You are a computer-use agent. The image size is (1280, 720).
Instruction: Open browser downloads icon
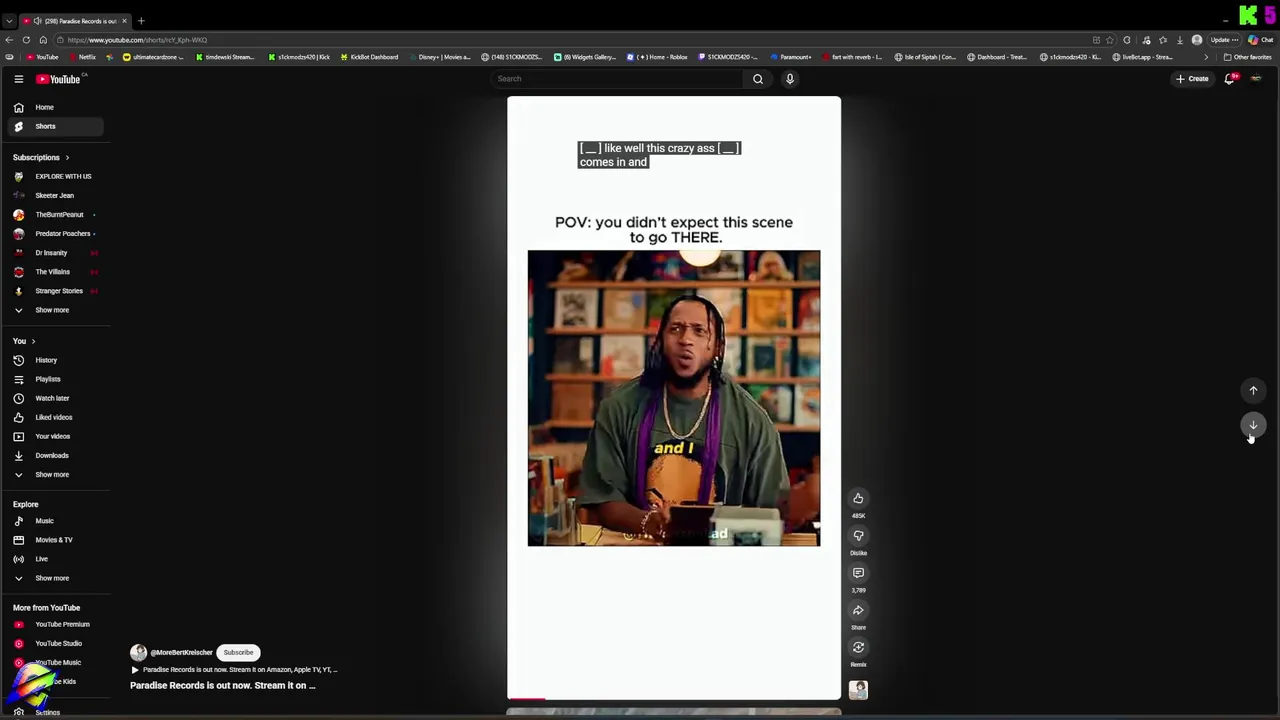tap(1180, 40)
